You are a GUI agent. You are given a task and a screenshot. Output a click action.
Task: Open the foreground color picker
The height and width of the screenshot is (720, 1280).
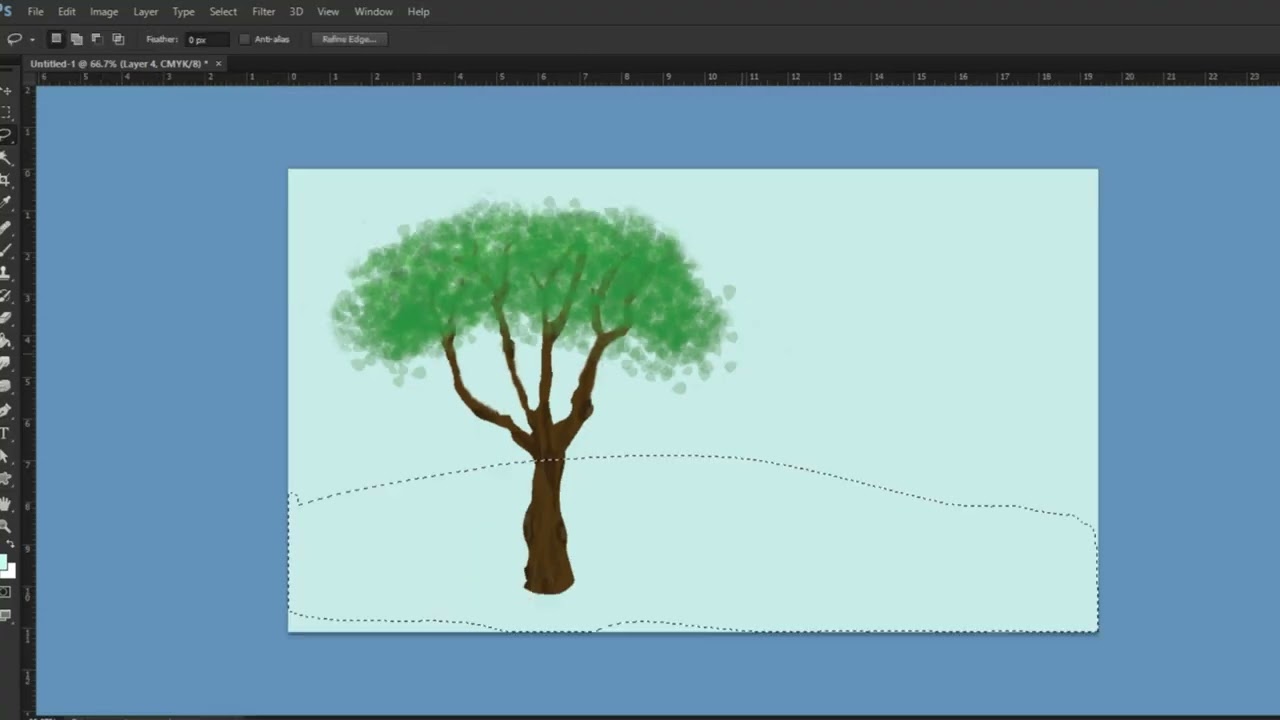[x=2, y=561]
